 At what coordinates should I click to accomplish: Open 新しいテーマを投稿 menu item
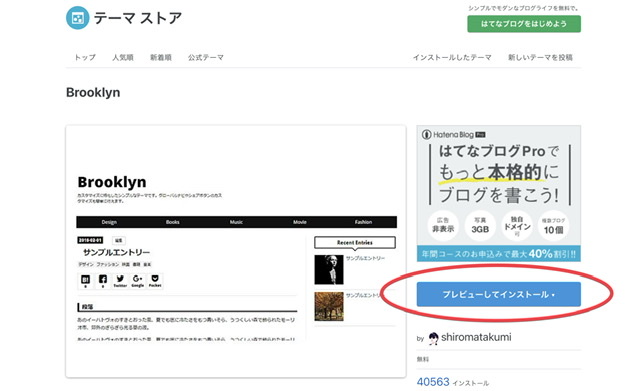tap(540, 58)
